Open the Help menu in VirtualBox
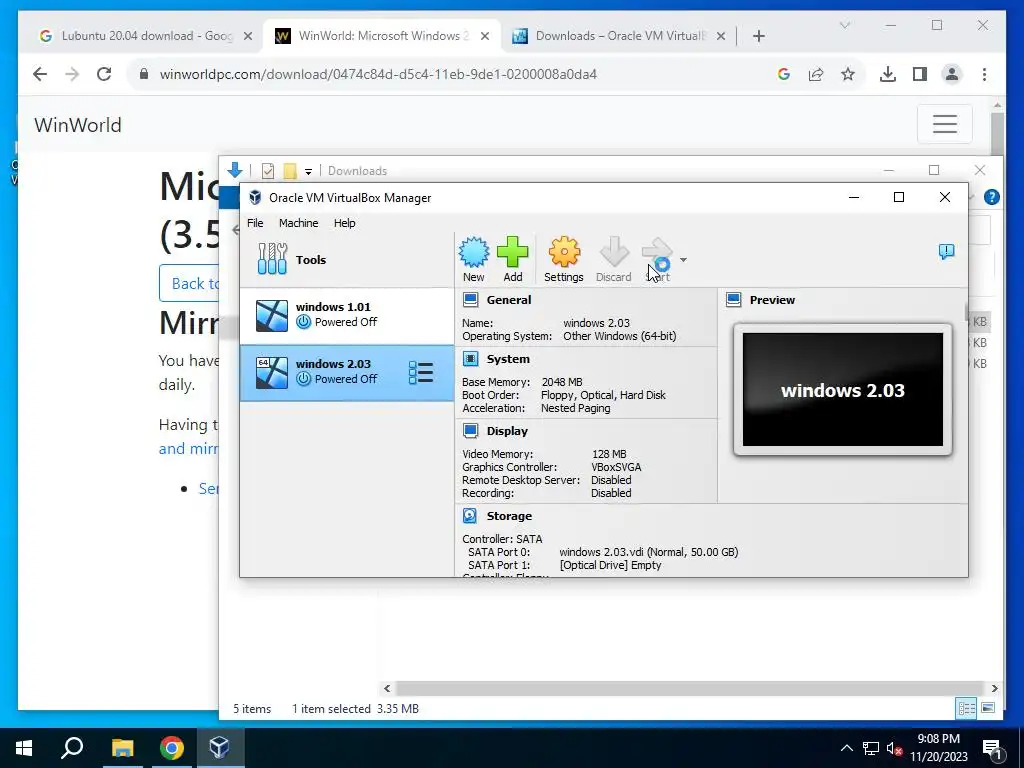Image resolution: width=1024 pixels, height=768 pixels. click(344, 223)
